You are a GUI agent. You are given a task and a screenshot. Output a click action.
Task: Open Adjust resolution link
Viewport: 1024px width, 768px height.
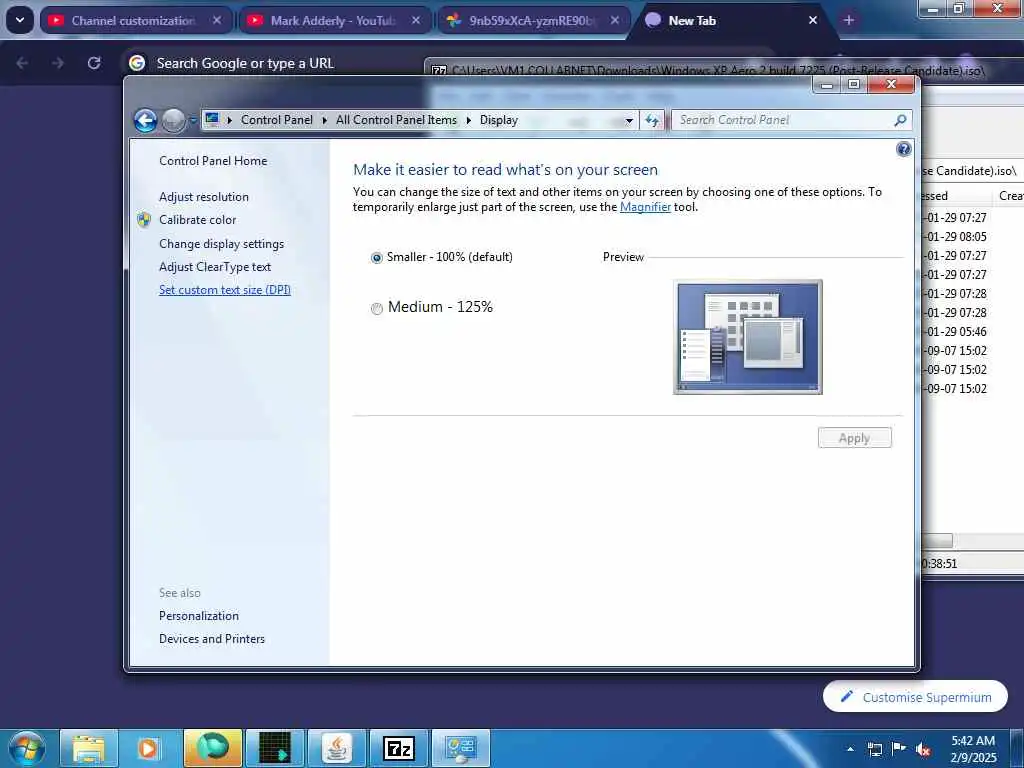[x=204, y=197]
